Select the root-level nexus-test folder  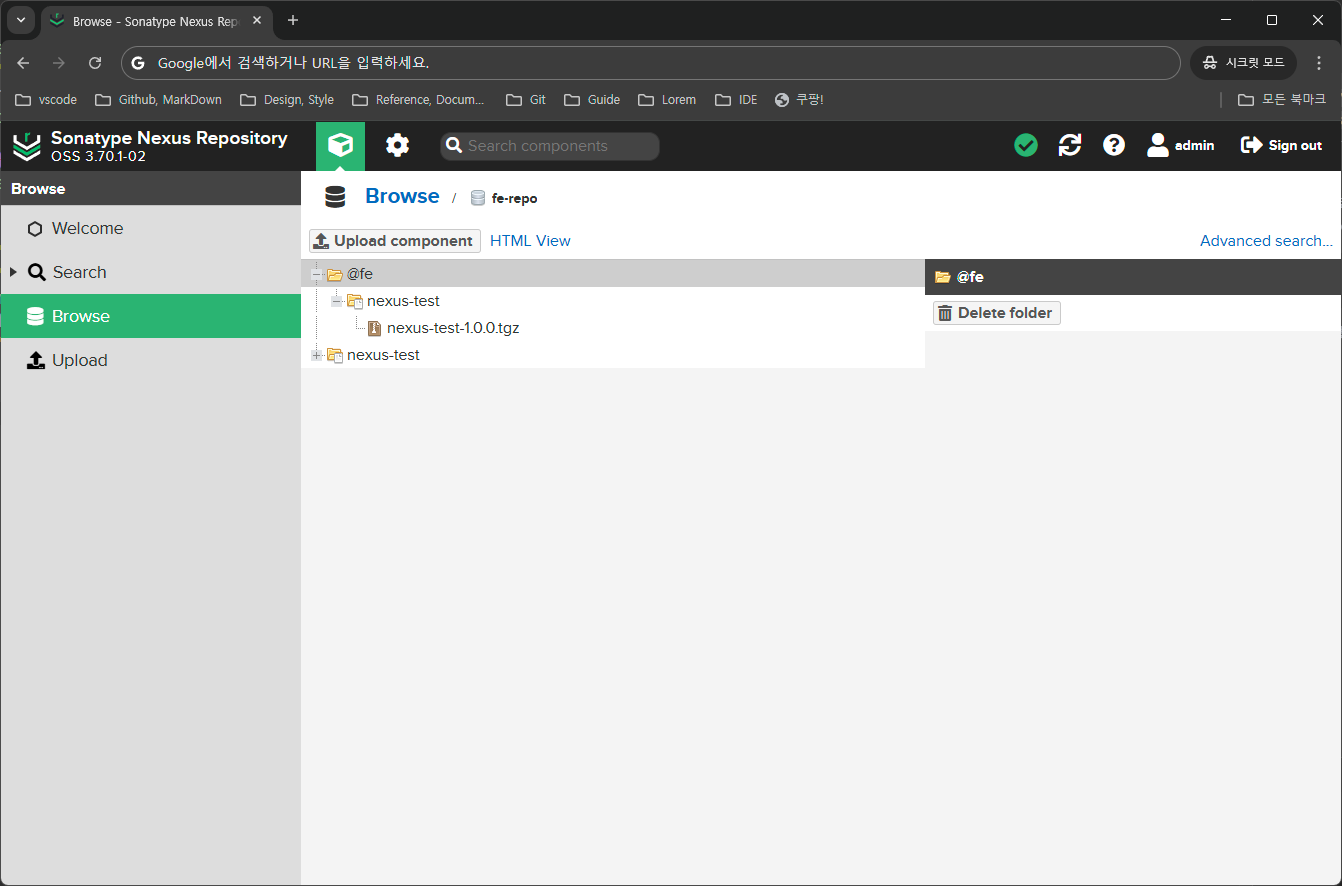[383, 355]
